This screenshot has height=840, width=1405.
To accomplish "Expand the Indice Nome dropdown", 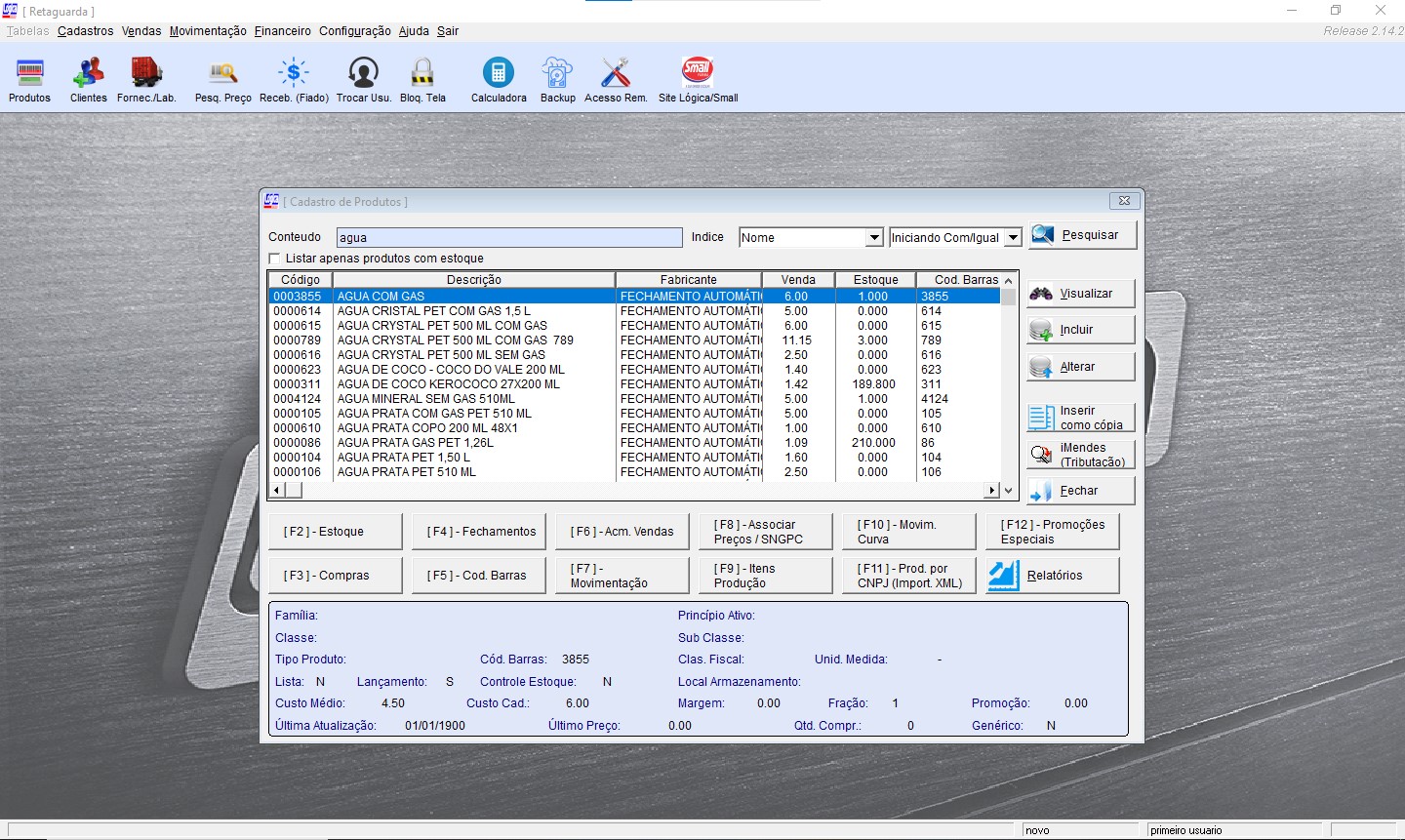I will [874, 238].
